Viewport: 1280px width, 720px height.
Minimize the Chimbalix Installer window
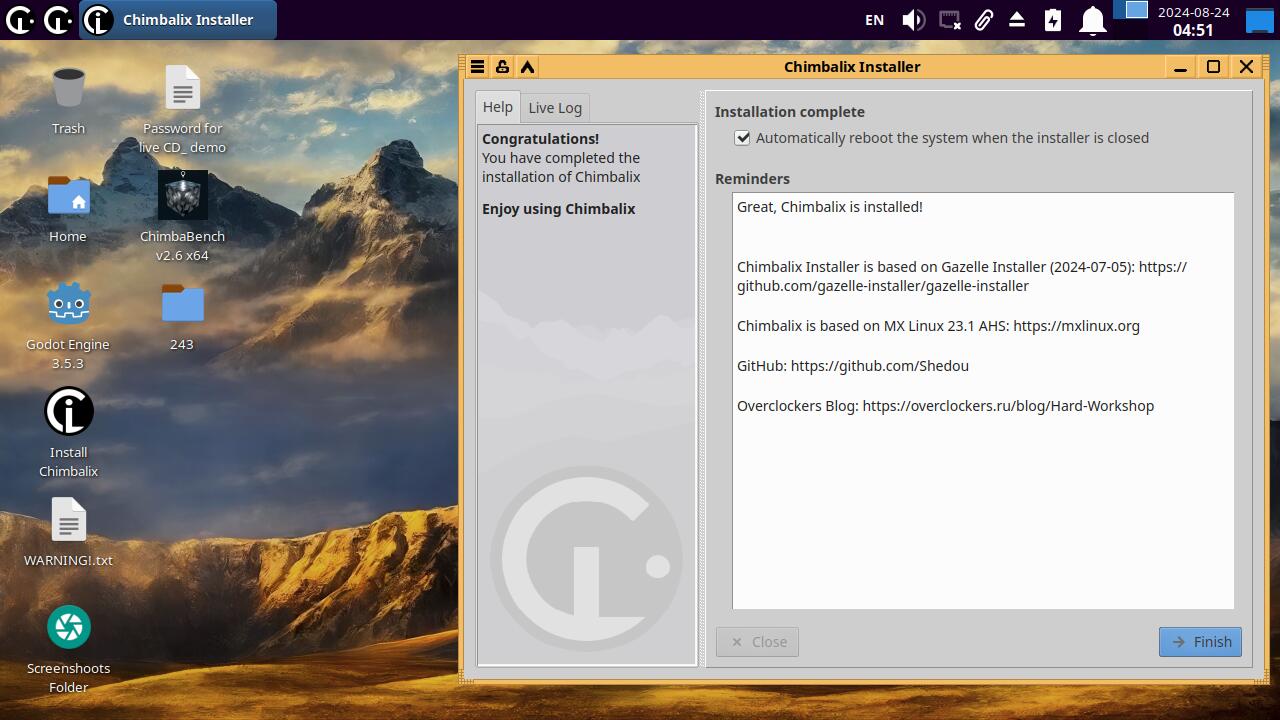coord(1180,67)
